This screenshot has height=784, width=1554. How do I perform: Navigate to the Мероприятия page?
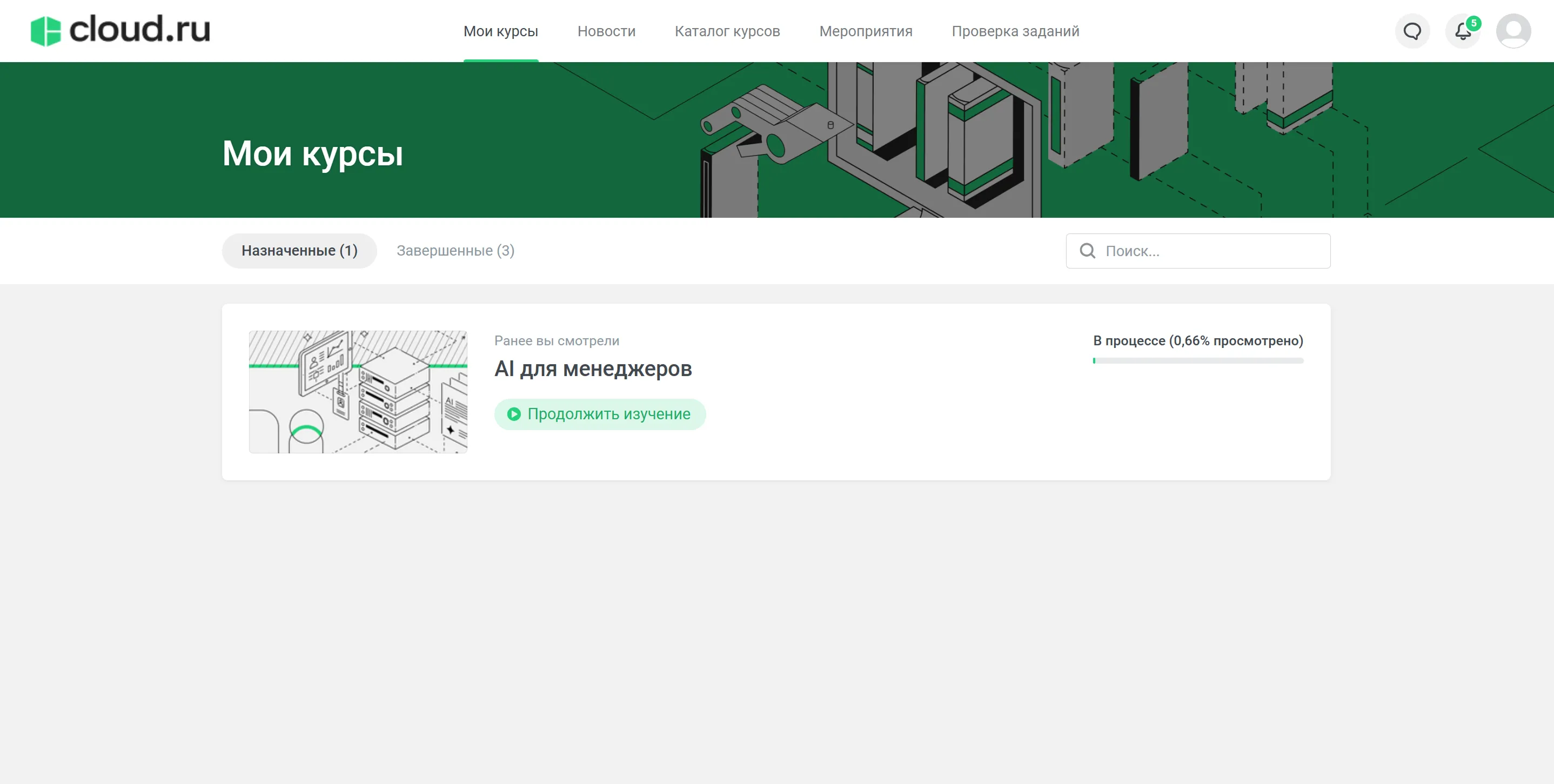865,31
